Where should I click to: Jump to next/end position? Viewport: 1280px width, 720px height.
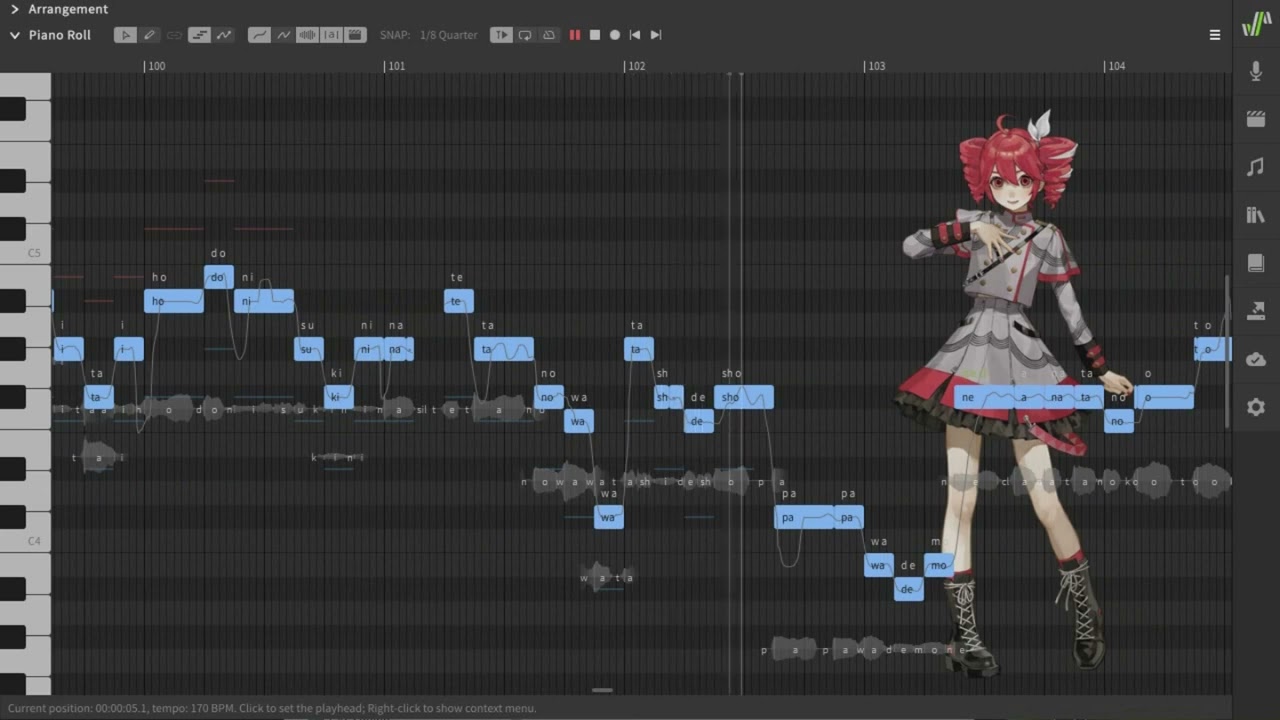click(656, 35)
